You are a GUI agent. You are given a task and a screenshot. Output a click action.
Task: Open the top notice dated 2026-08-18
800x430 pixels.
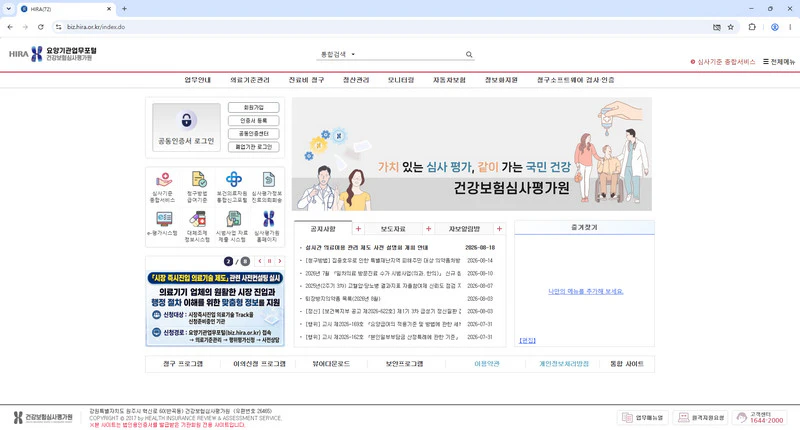click(367, 247)
